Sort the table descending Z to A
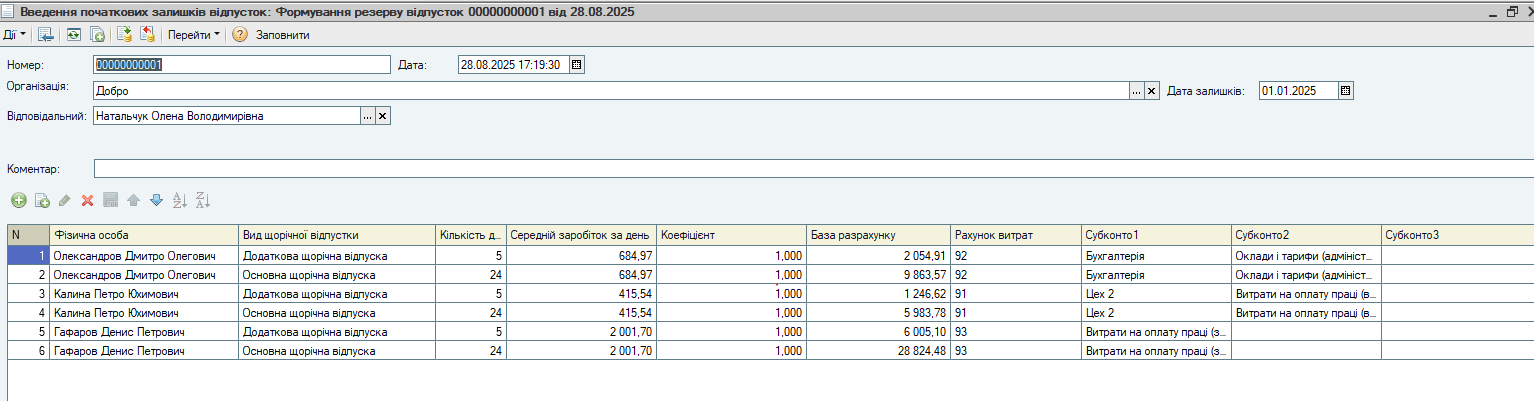Screen dimensions: 1534x401 pos(203,201)
